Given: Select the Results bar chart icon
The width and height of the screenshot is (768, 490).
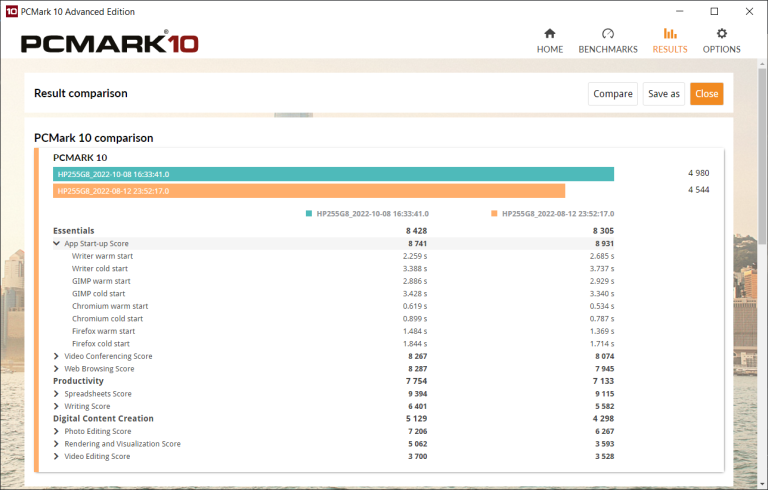Looking at the screenshot, I should [670, 33].
